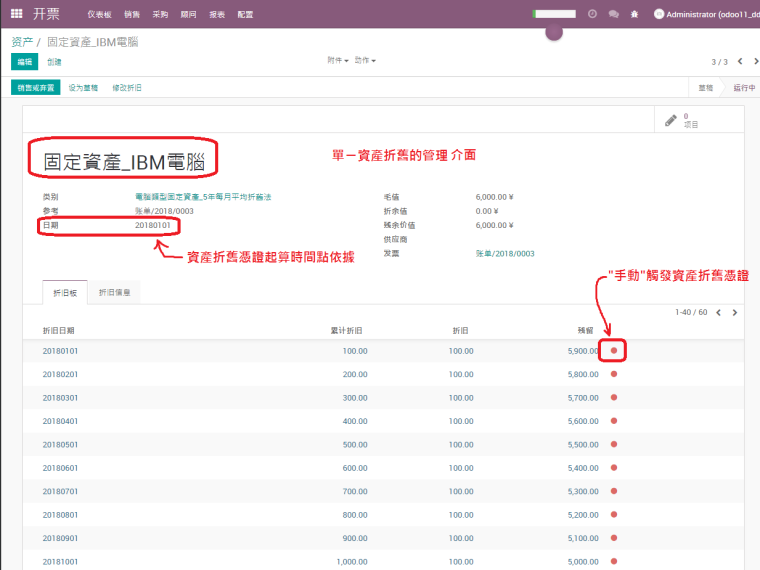
Task: Click the red post dot for 20180101
Action: point(614,350)
